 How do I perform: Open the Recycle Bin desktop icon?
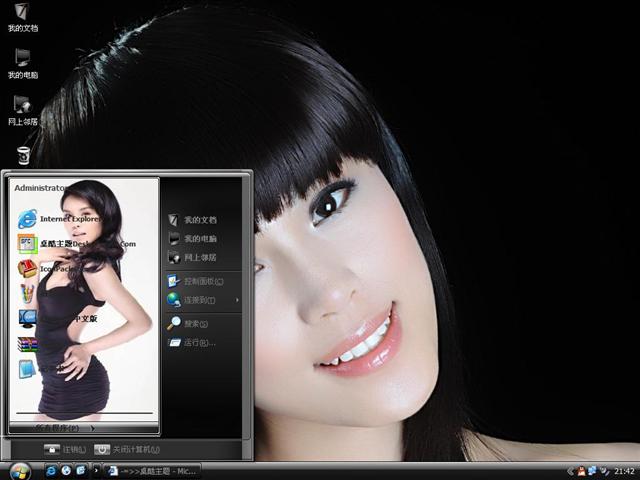click(x=23, y=156)
